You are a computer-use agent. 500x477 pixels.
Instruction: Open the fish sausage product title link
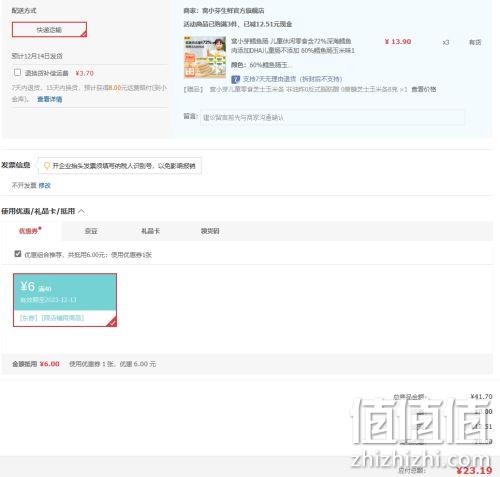[x=292, y=46]
